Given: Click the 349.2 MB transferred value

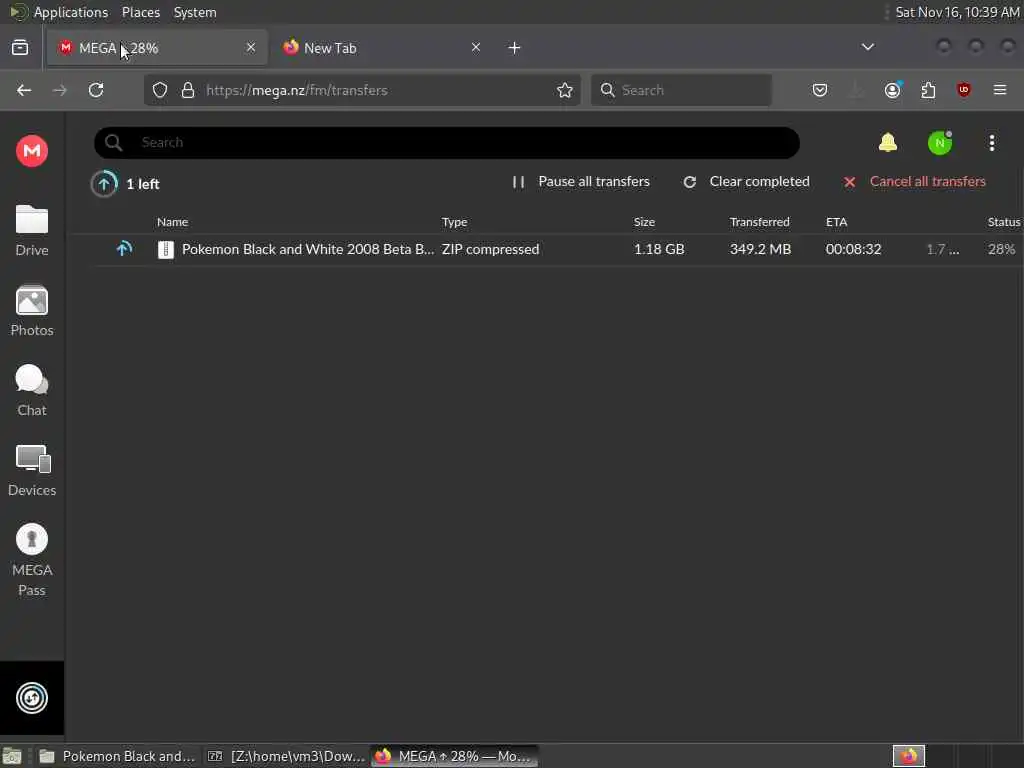Looking at the screenshot, I should pos(760,249).
